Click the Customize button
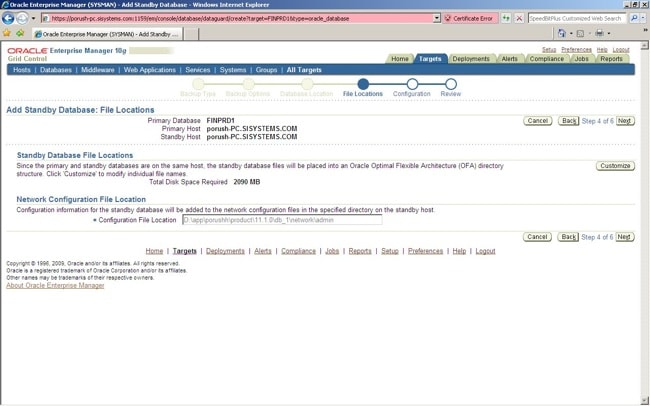 [x=615, y=165]
